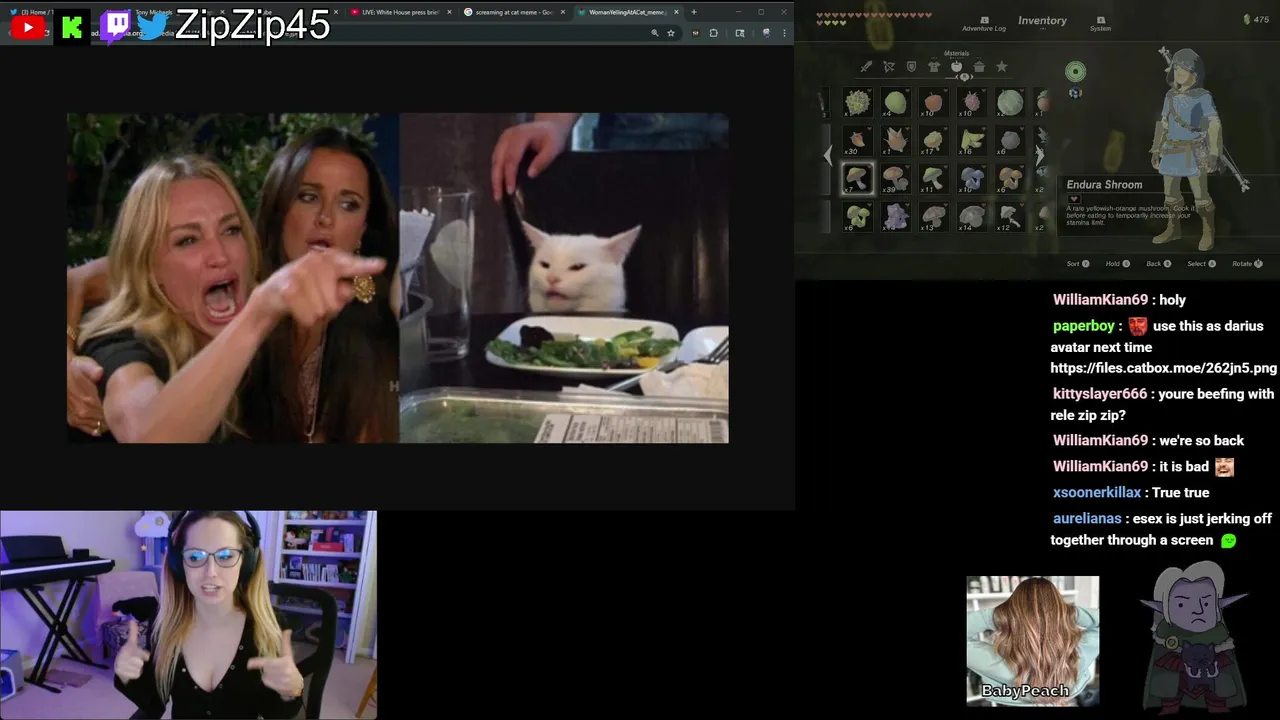Open a new browser tab
The image size is (1280, 720).
pyautogui.click(x=694, y=12)
